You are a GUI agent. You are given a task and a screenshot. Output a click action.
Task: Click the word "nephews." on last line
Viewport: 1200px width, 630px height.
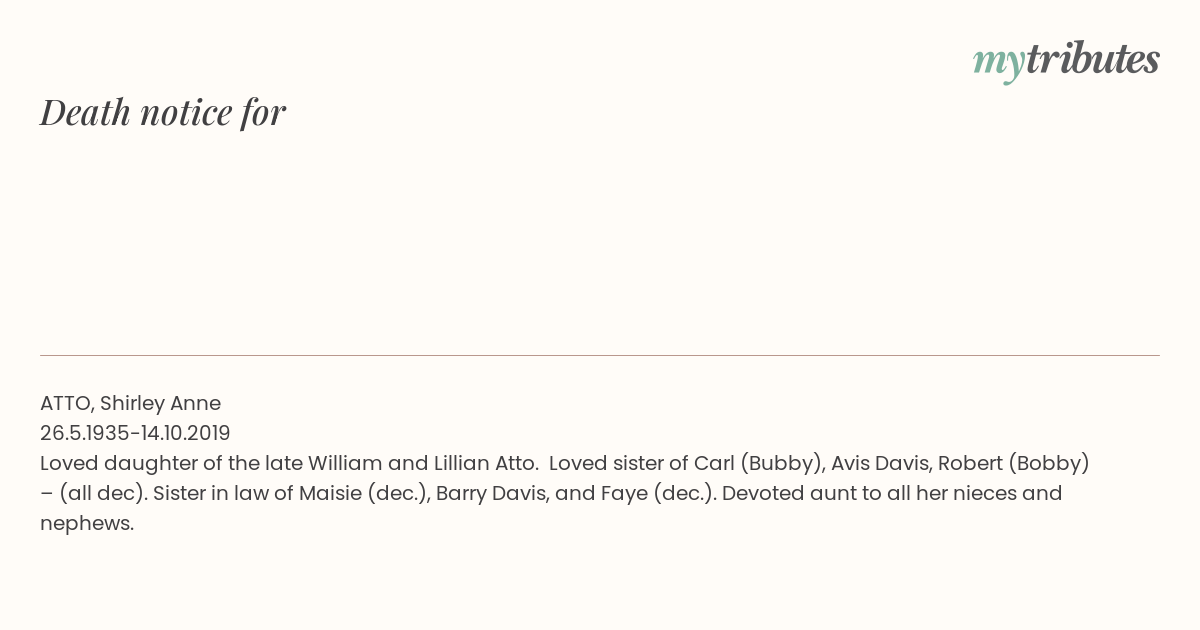coord(87,523)
